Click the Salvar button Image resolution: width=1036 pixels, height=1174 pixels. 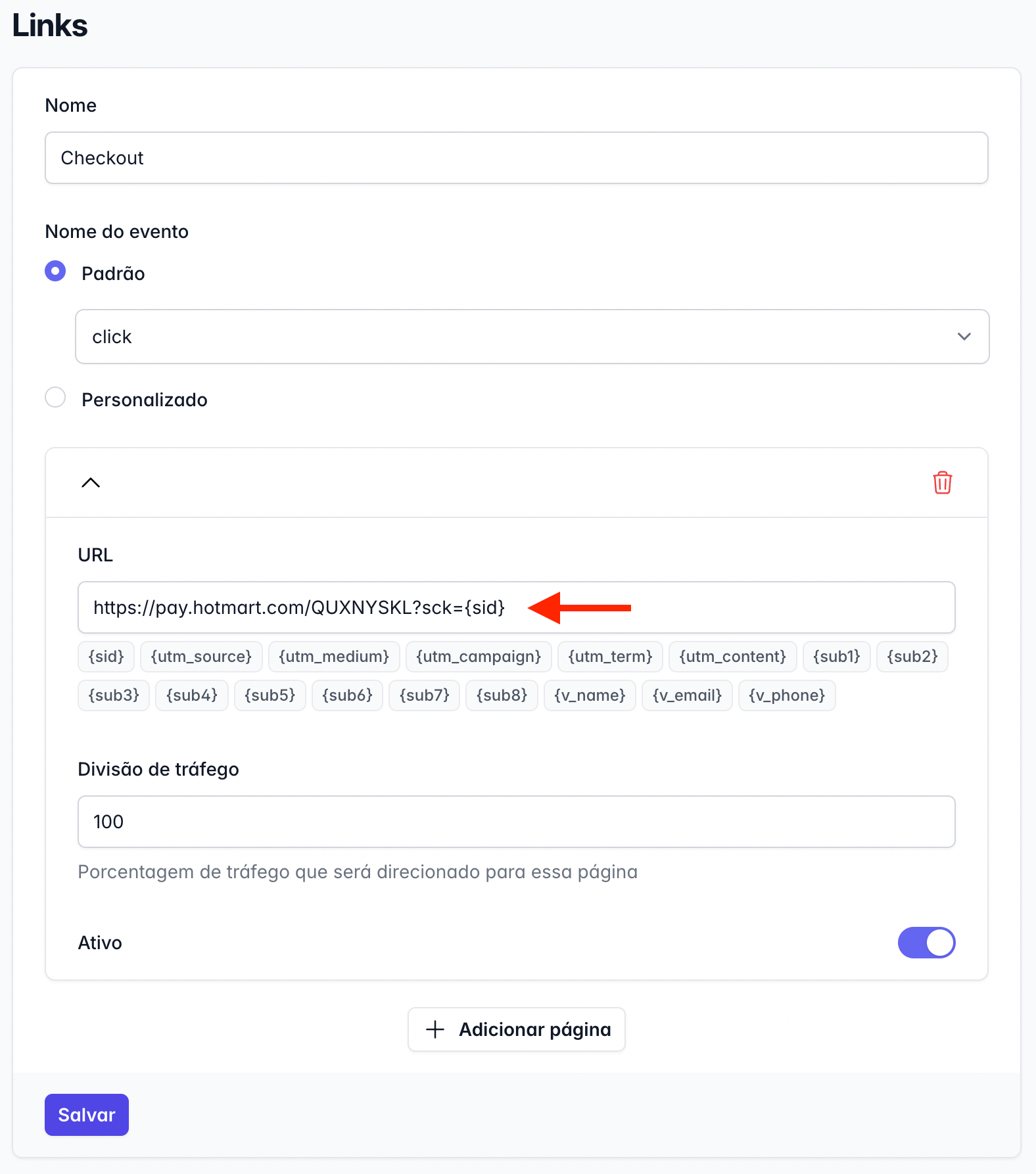[87, 1115]
